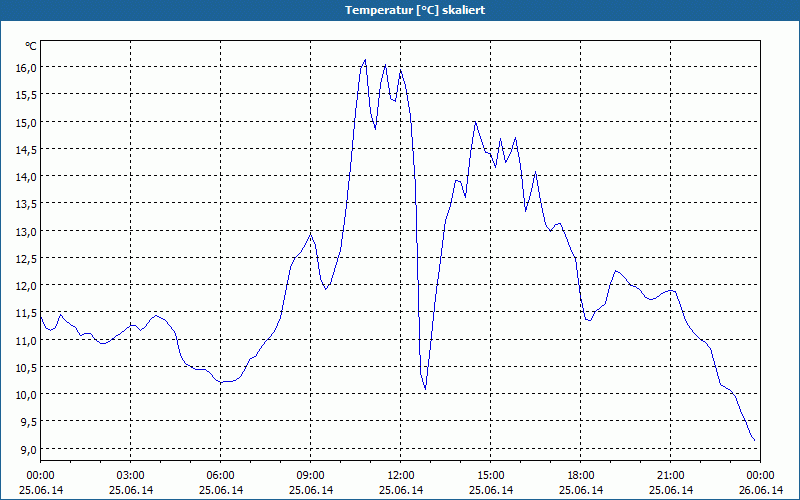Viewport: 800px width, 500px height.
Task: Click the 00:00 label above 26.06.14
Action: click(761, 476)
